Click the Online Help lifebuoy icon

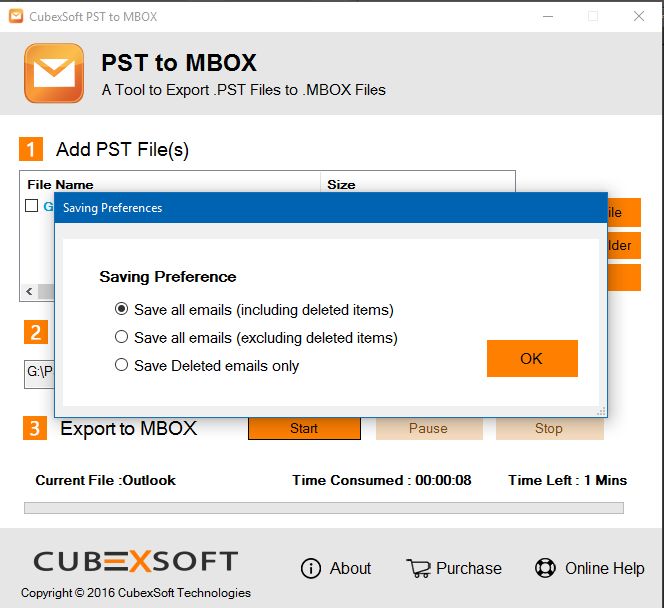(545, 568)
